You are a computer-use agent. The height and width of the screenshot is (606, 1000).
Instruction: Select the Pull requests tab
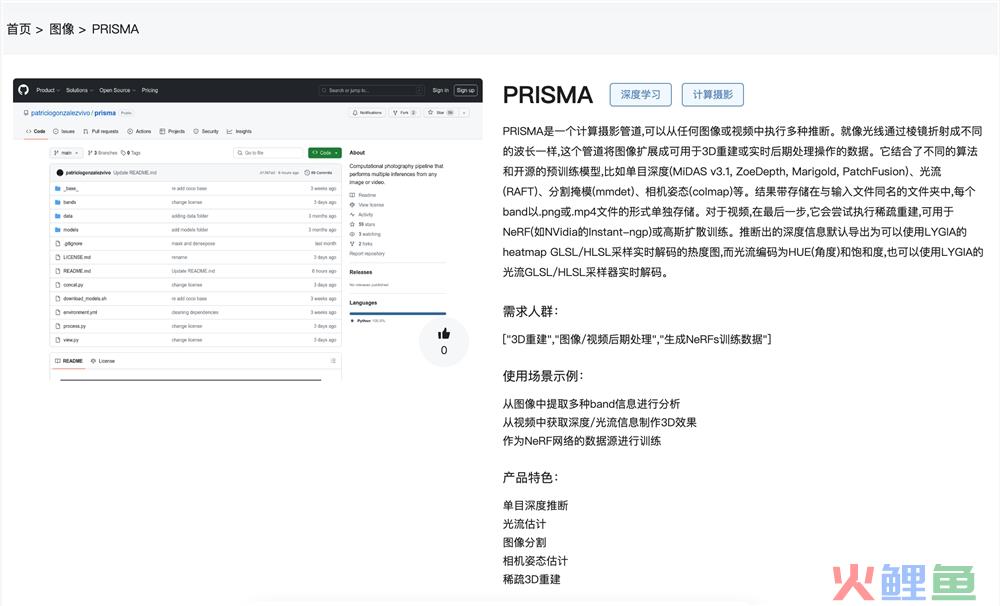pyautogui.click(x=101, y=131)
